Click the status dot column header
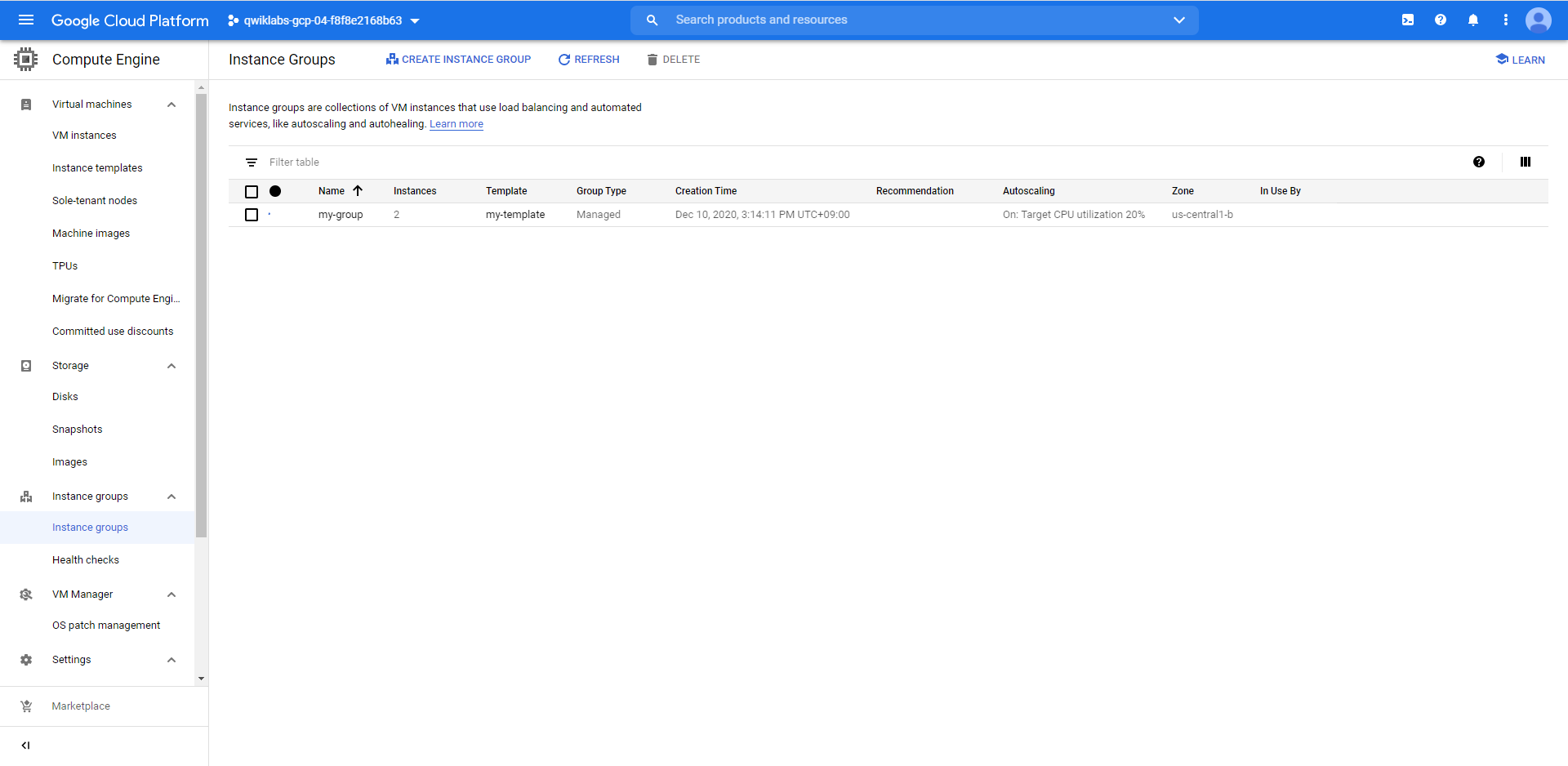The width and height of the screenshot is (1568, 766). coord(275,191)
